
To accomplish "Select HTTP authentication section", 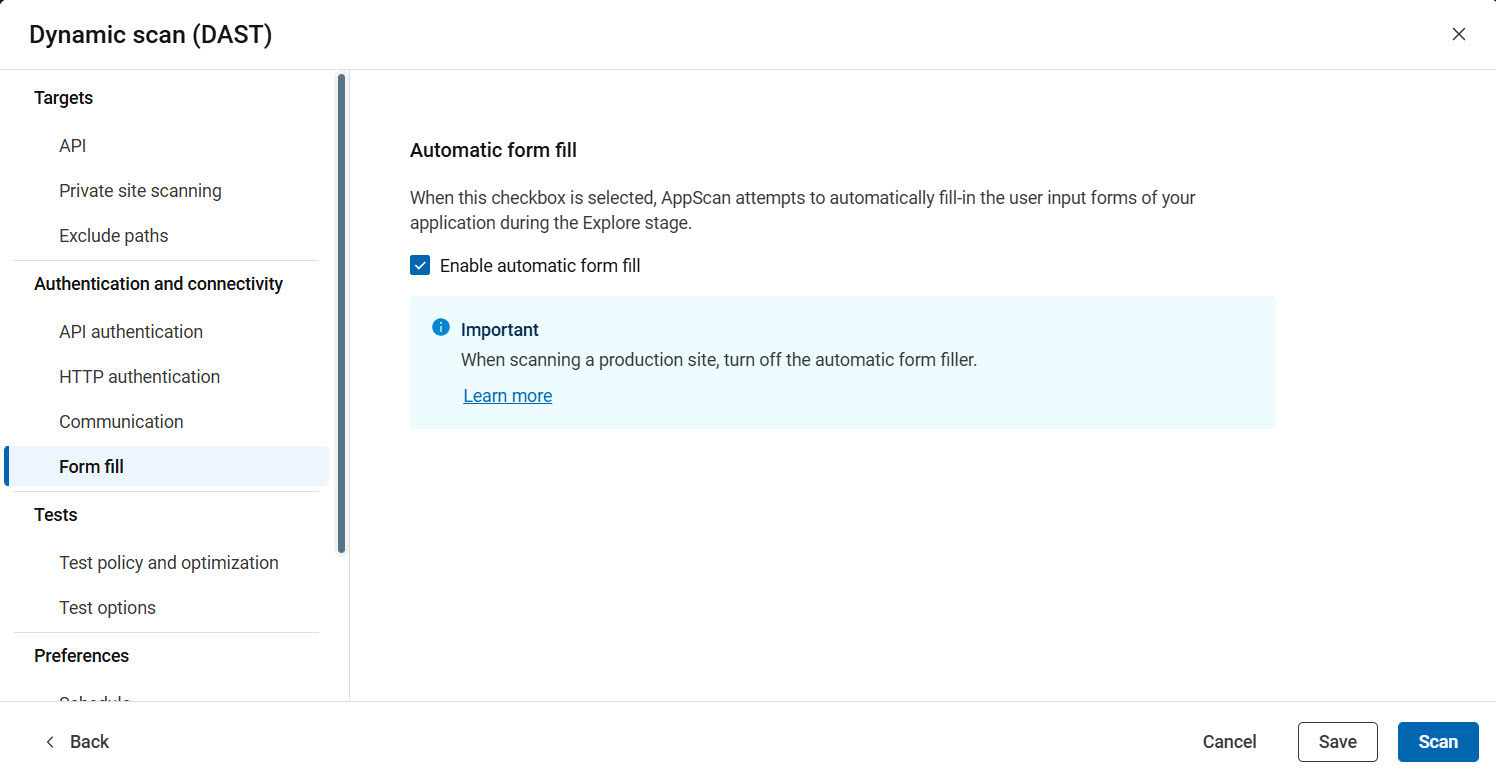I will coord(139,376).
